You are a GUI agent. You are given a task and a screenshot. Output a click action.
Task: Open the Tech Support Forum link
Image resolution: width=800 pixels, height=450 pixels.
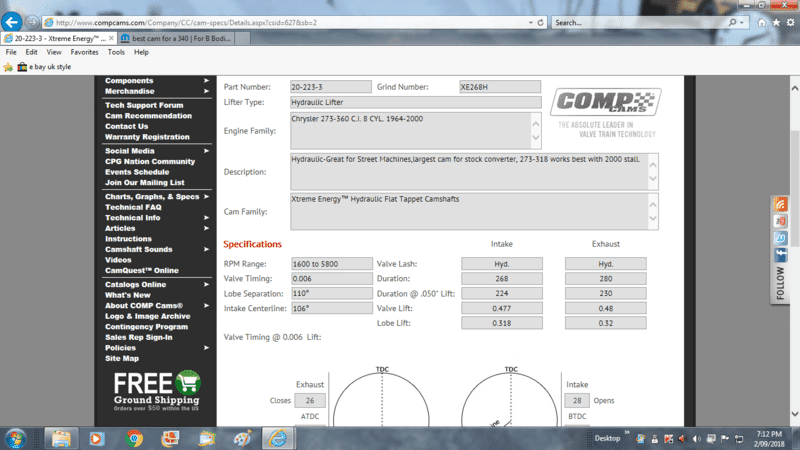click(x=144, y=105)
